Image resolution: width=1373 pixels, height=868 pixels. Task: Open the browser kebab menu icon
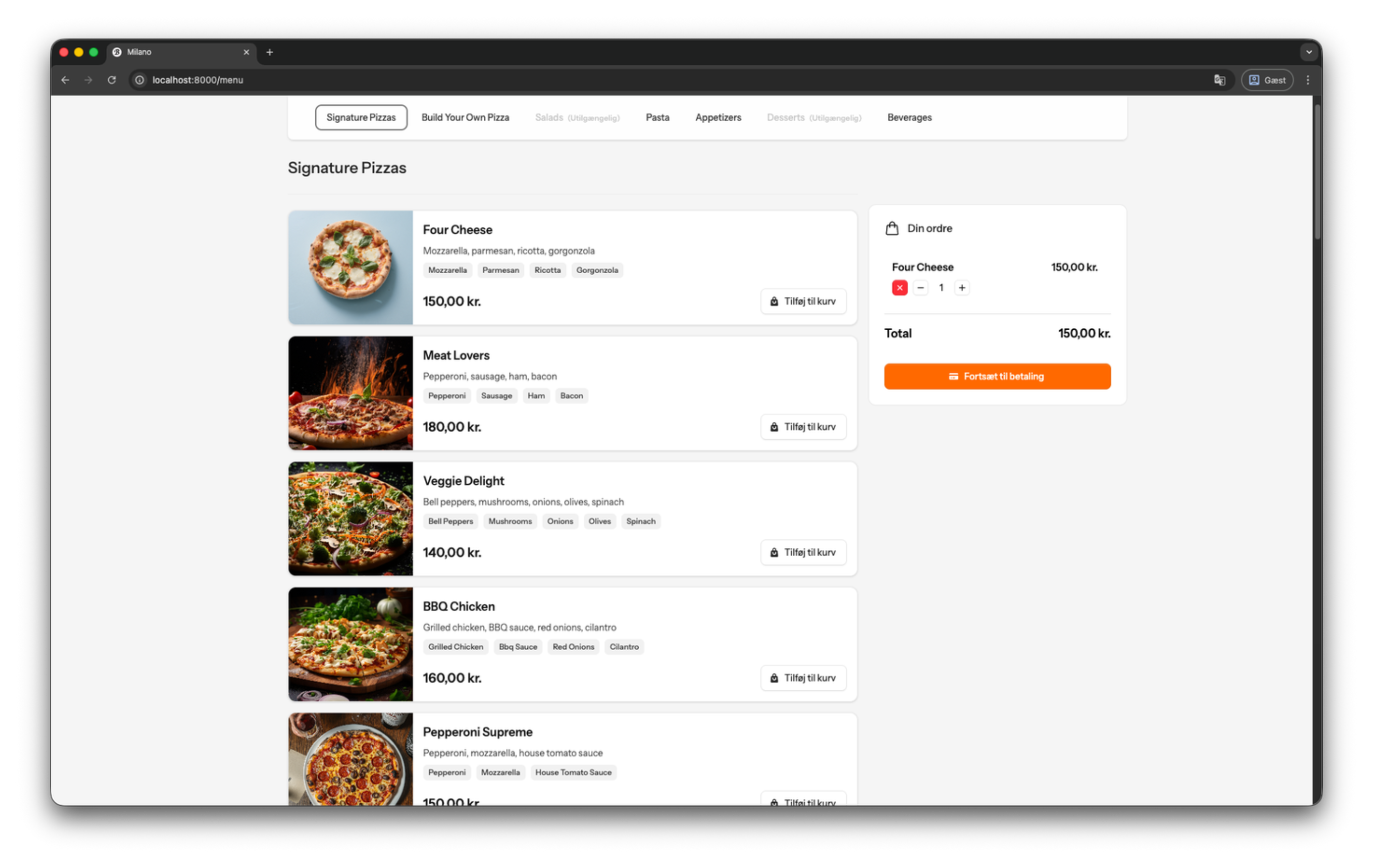1308,80
